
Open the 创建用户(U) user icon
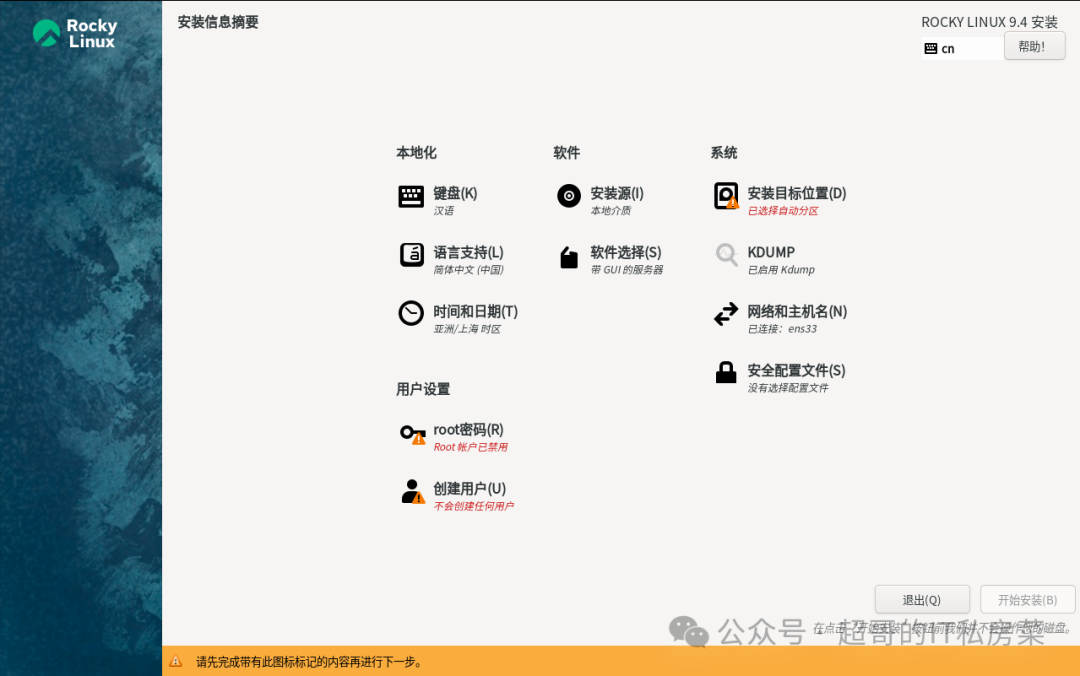pos(411,491)
